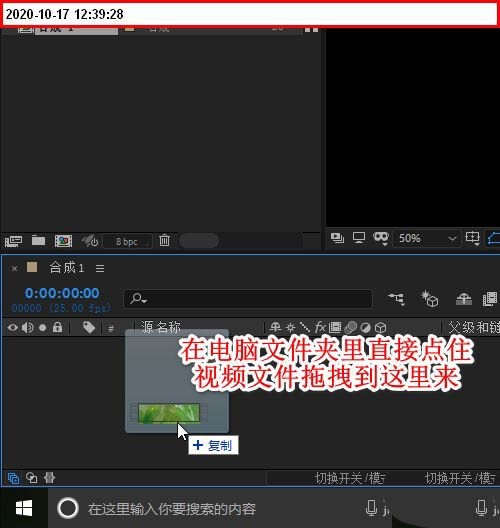Click Always Preview This View icon
The image size is (500, 528).
tap(337, 238)
